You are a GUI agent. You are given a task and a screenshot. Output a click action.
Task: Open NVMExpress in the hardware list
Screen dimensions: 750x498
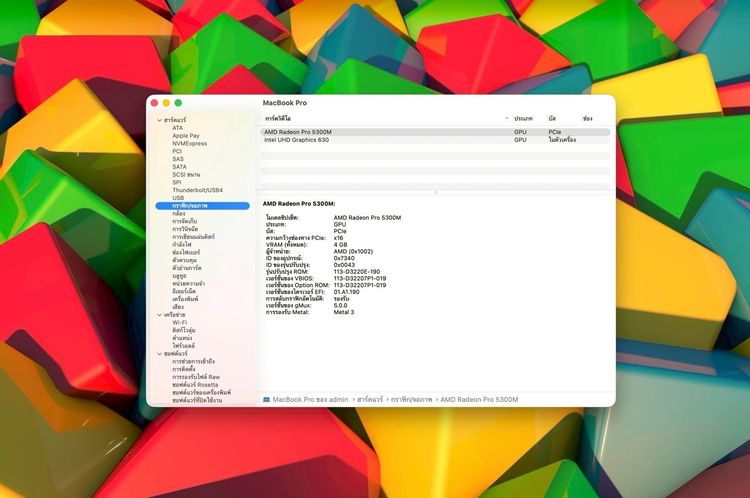click(x=189, y=143)
